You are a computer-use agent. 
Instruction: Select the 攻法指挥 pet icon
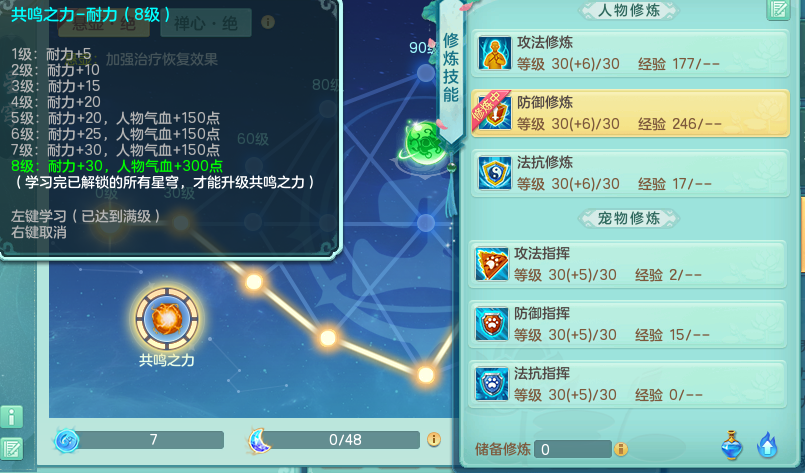pos(492,264)
